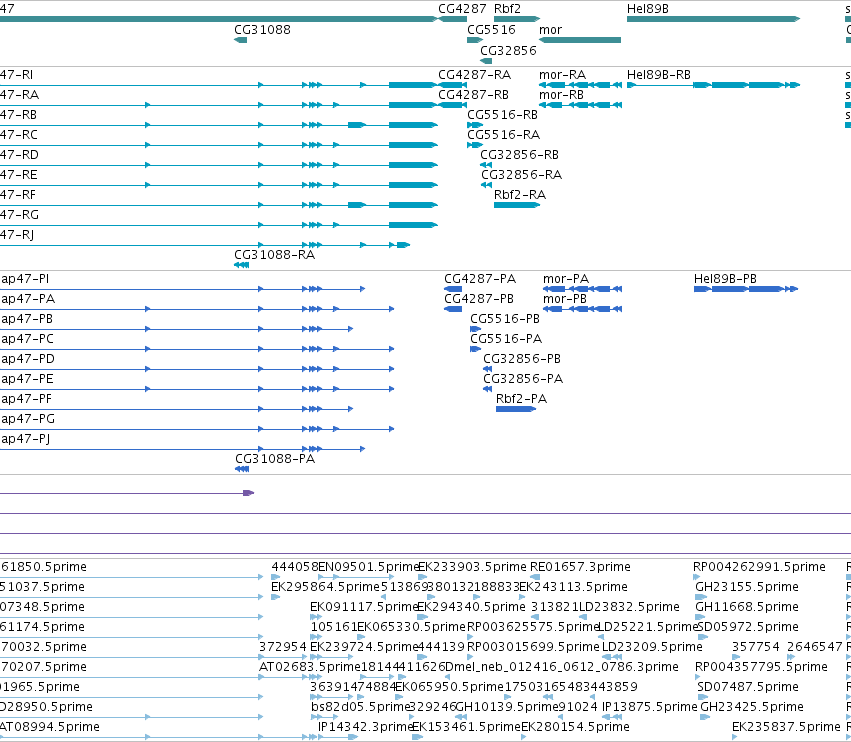Click the Rbf2-PA protein label

click(x=522, y=399)
